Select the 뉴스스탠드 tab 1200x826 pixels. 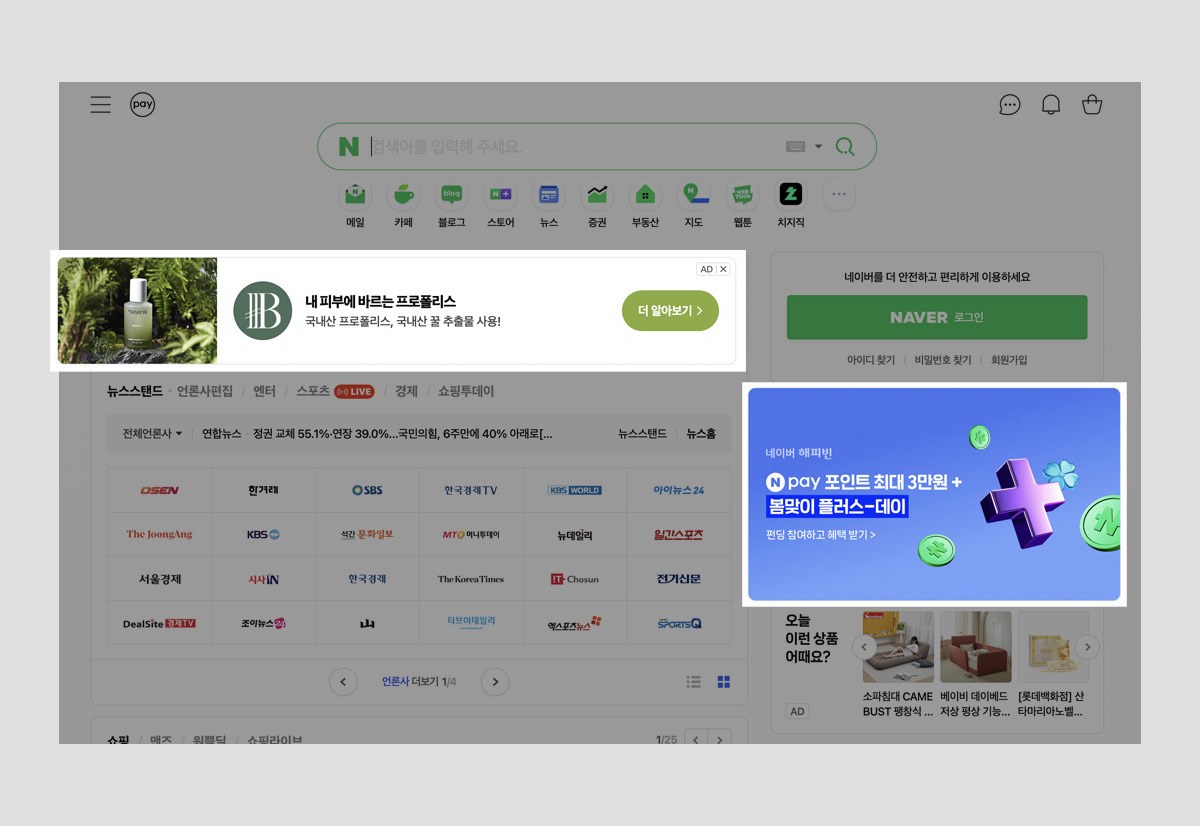[x=135, y=391]
